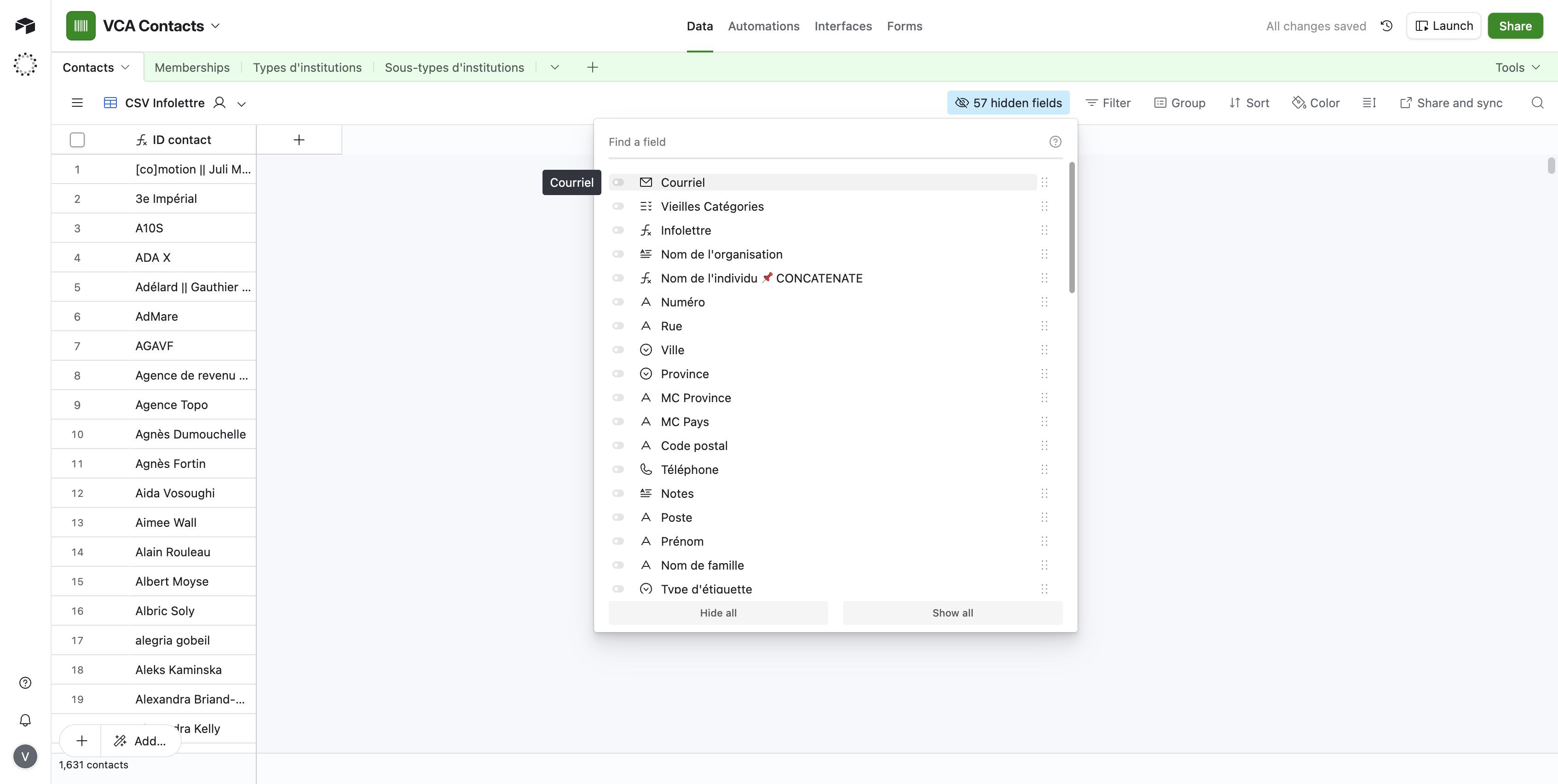This screenshot has height=784, width=1558.
Task: Click the field help icon beside Find a field
Action: [1055, 142]
